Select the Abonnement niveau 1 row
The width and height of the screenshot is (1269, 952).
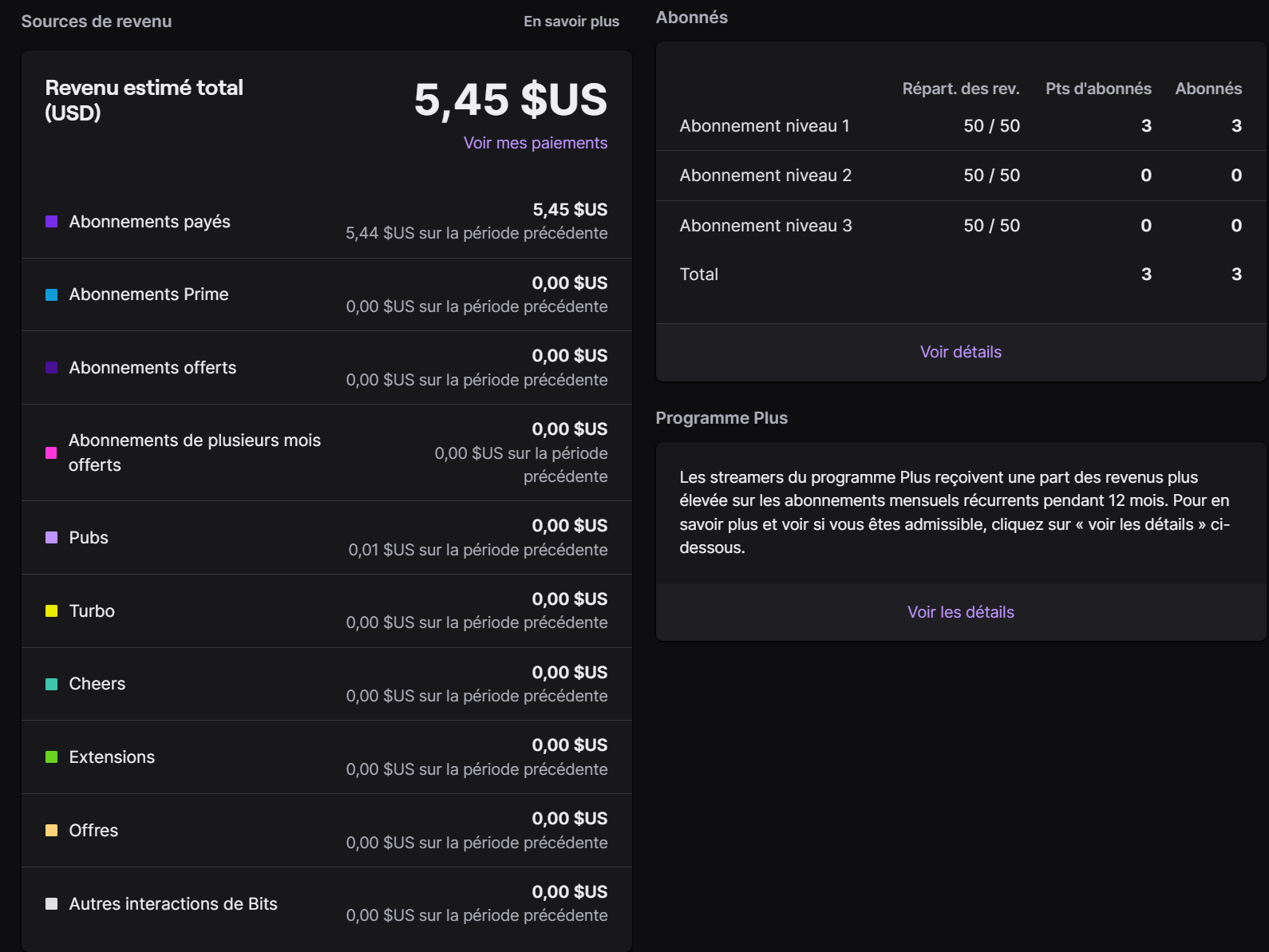tap(961, 126)
